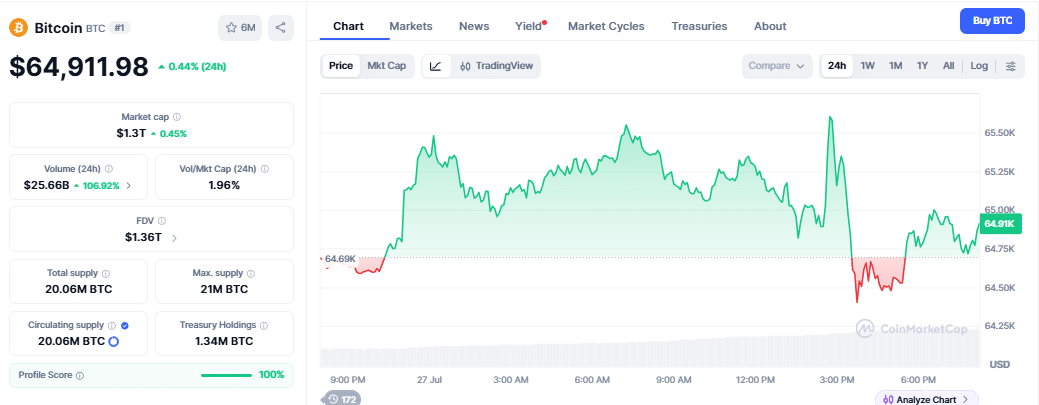The width and height of the screenshot is (1039, 405).
Task: Click the Profile Score progress bar
Action: coord(227,375)
